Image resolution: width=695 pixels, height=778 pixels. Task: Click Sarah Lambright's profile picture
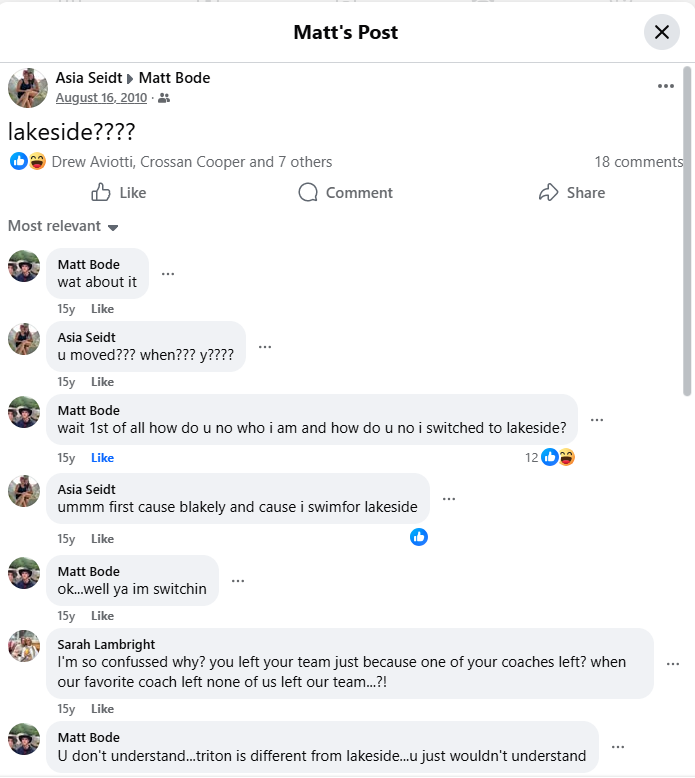point(24,646)
